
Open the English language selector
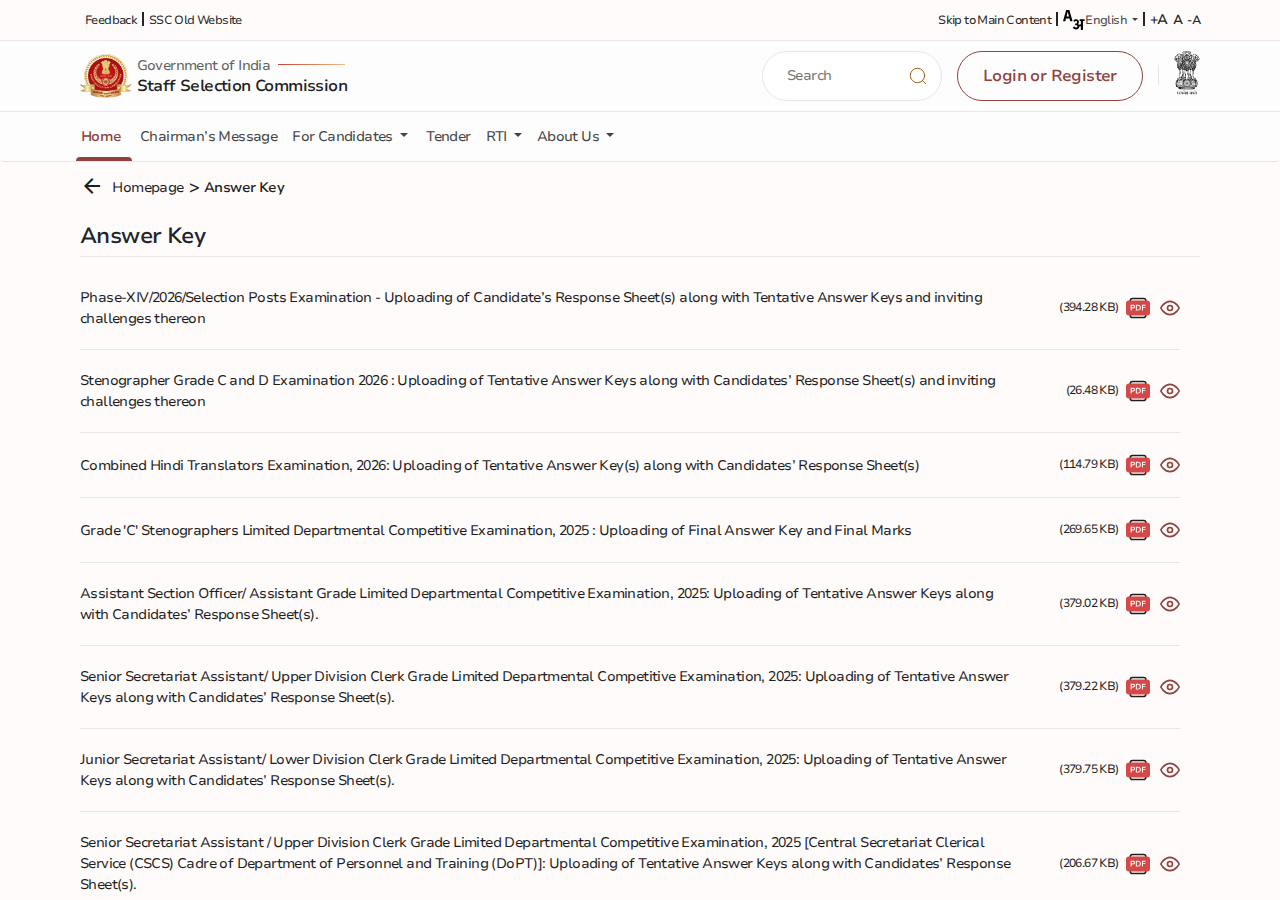(1111, 20)
